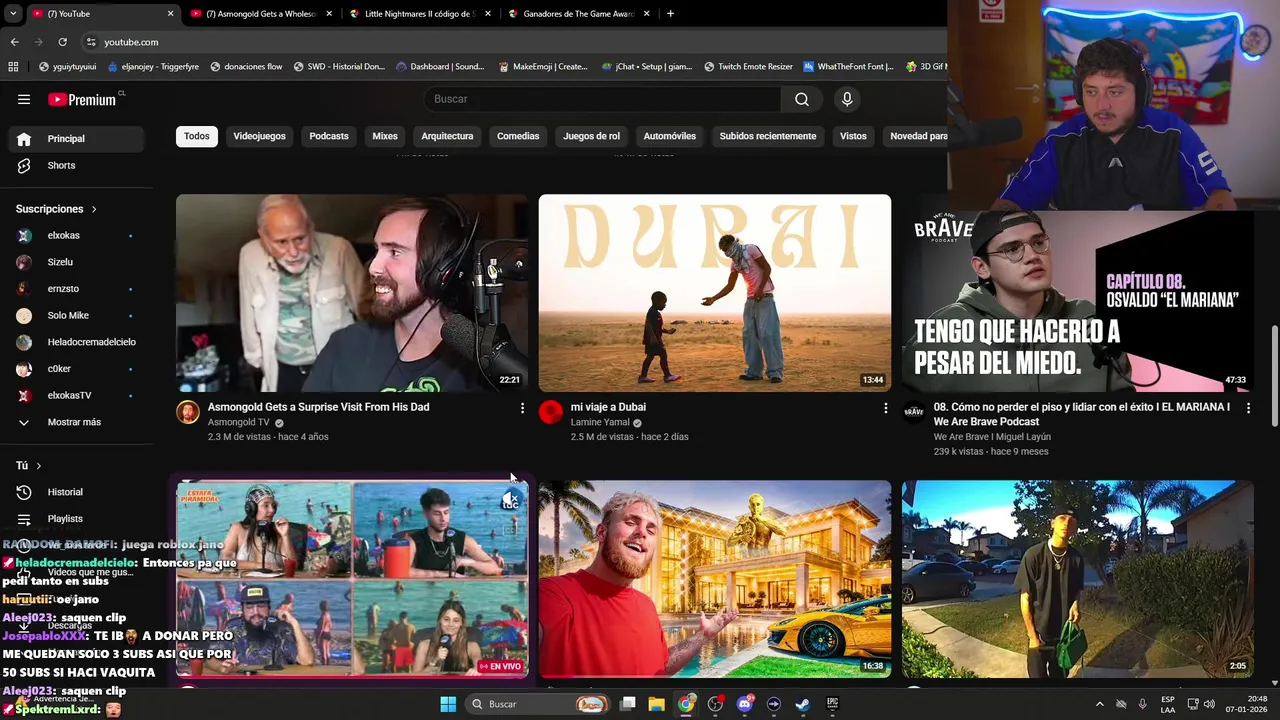The height and width of the screenshot is (720, 1280).
Task: Select the Podcasts filter chip
Action: [x=329, y=136]
